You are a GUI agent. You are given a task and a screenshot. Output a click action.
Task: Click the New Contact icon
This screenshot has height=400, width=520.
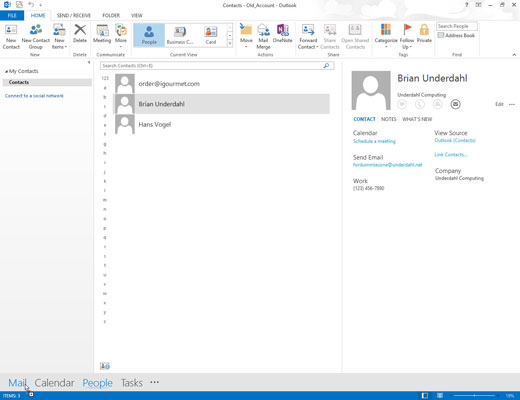point(11,36)
